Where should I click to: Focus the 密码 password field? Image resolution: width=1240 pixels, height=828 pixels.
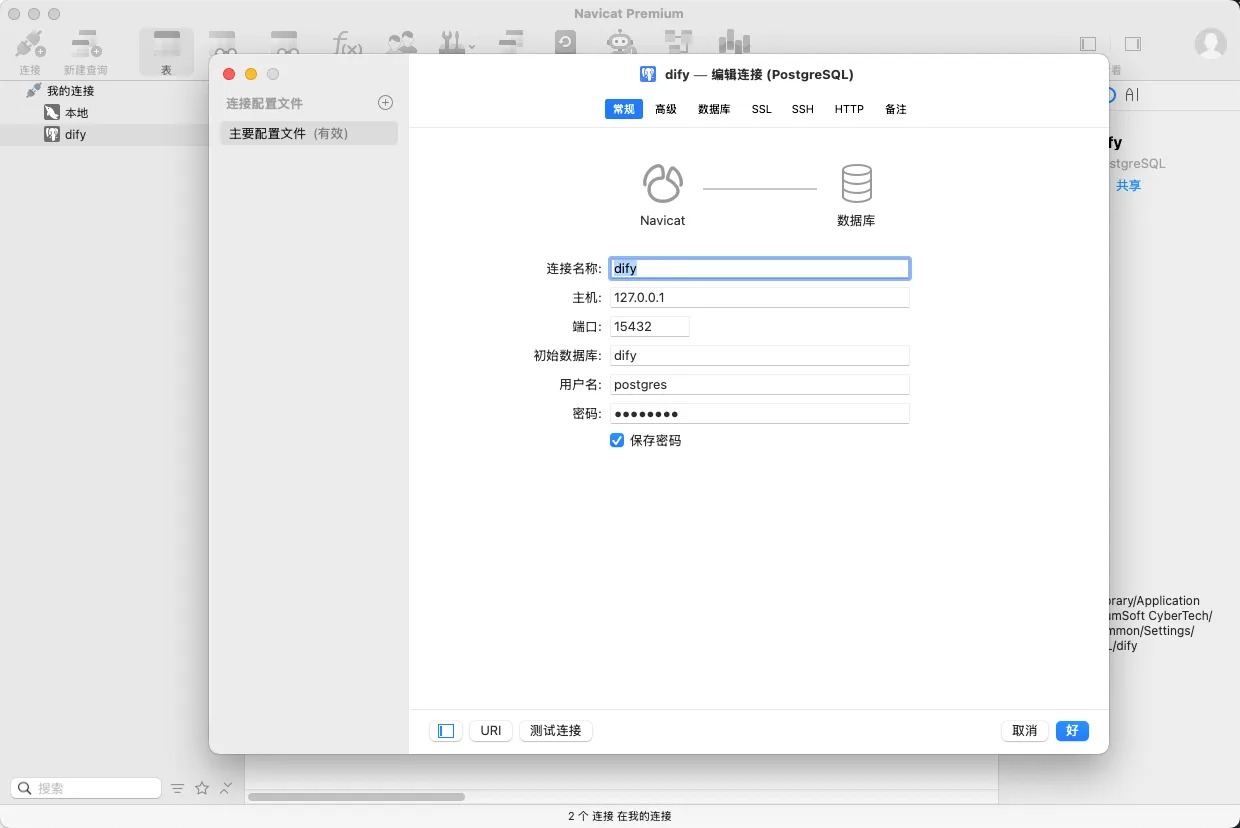(760, 413)
